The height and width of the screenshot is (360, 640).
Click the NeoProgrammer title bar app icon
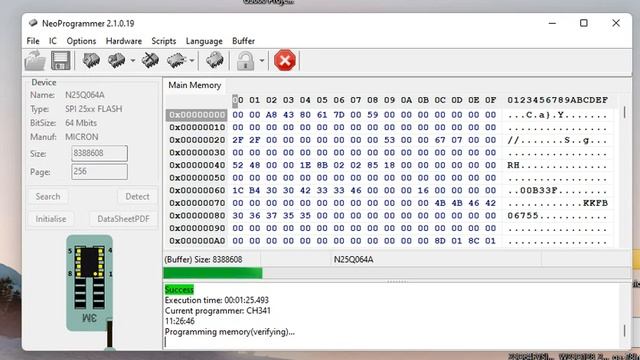[33, 23]
